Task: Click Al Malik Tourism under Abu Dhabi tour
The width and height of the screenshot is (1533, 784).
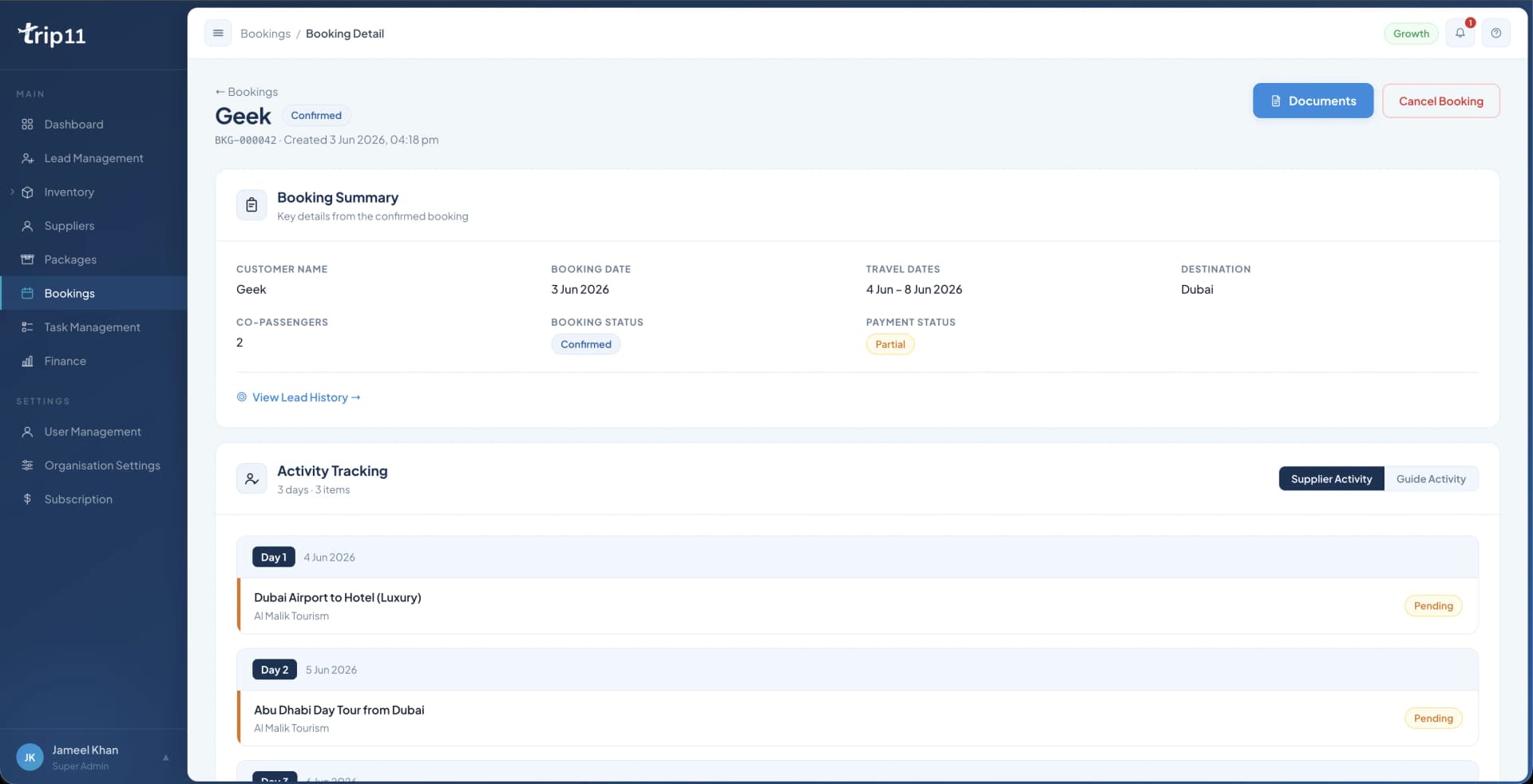Action: [x=291, y=728]
